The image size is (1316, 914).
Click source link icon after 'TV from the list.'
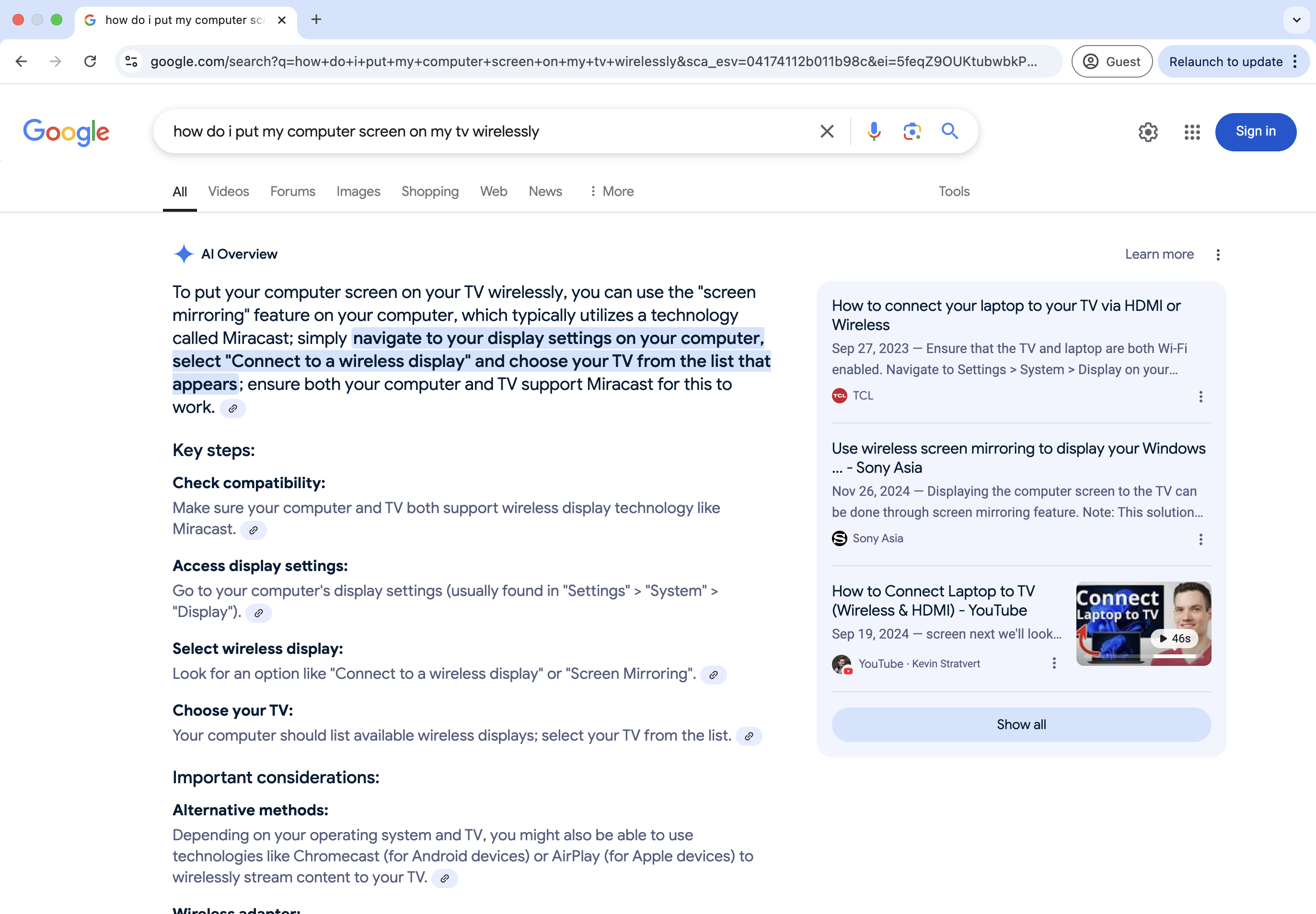749,736
